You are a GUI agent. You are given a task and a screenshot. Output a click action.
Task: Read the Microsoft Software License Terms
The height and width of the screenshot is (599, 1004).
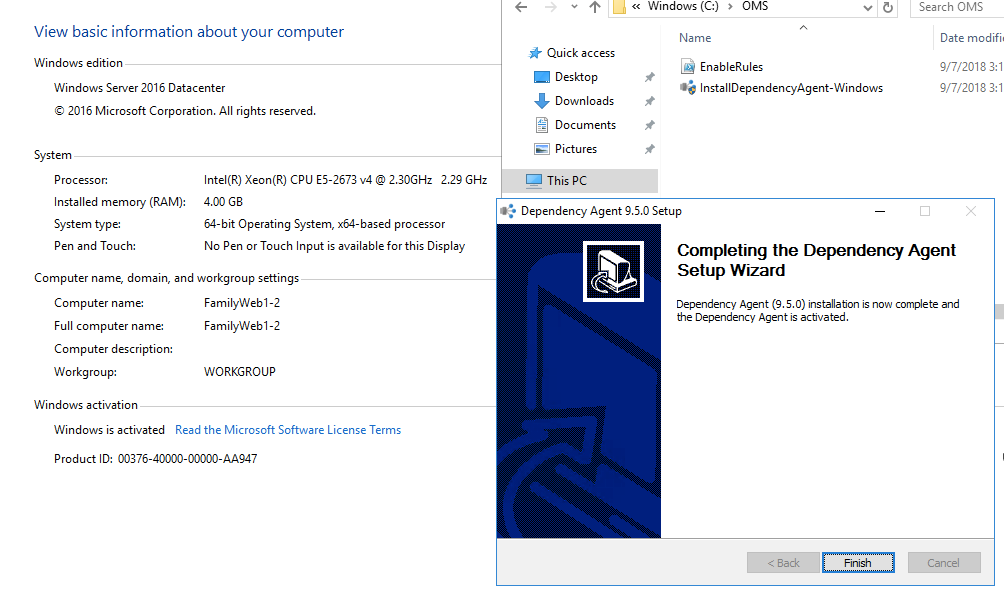click(288, 430)
